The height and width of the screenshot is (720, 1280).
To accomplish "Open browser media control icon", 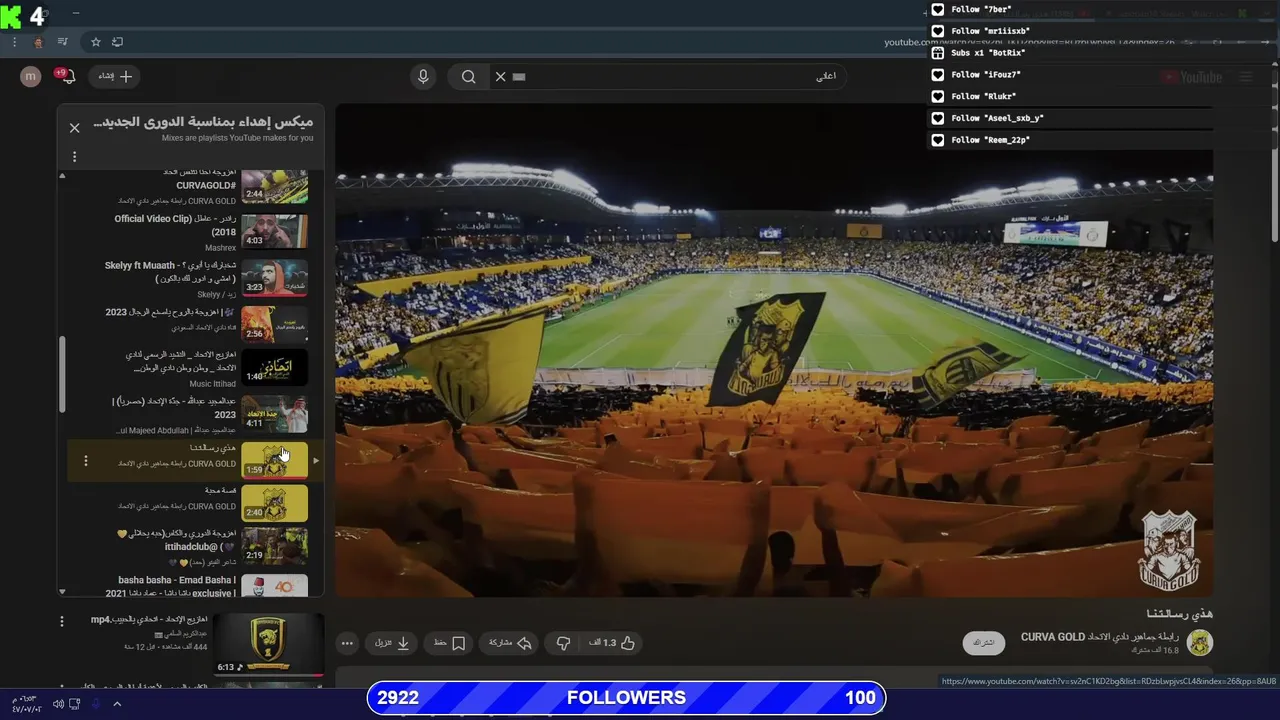I will coord(63,42).
